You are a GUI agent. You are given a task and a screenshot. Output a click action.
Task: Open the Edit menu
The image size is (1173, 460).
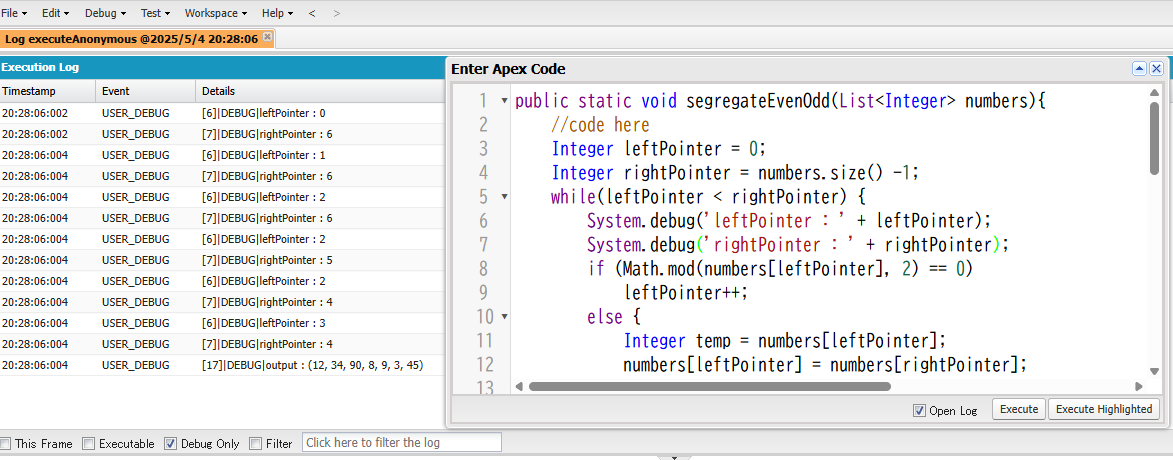[55, 13]
